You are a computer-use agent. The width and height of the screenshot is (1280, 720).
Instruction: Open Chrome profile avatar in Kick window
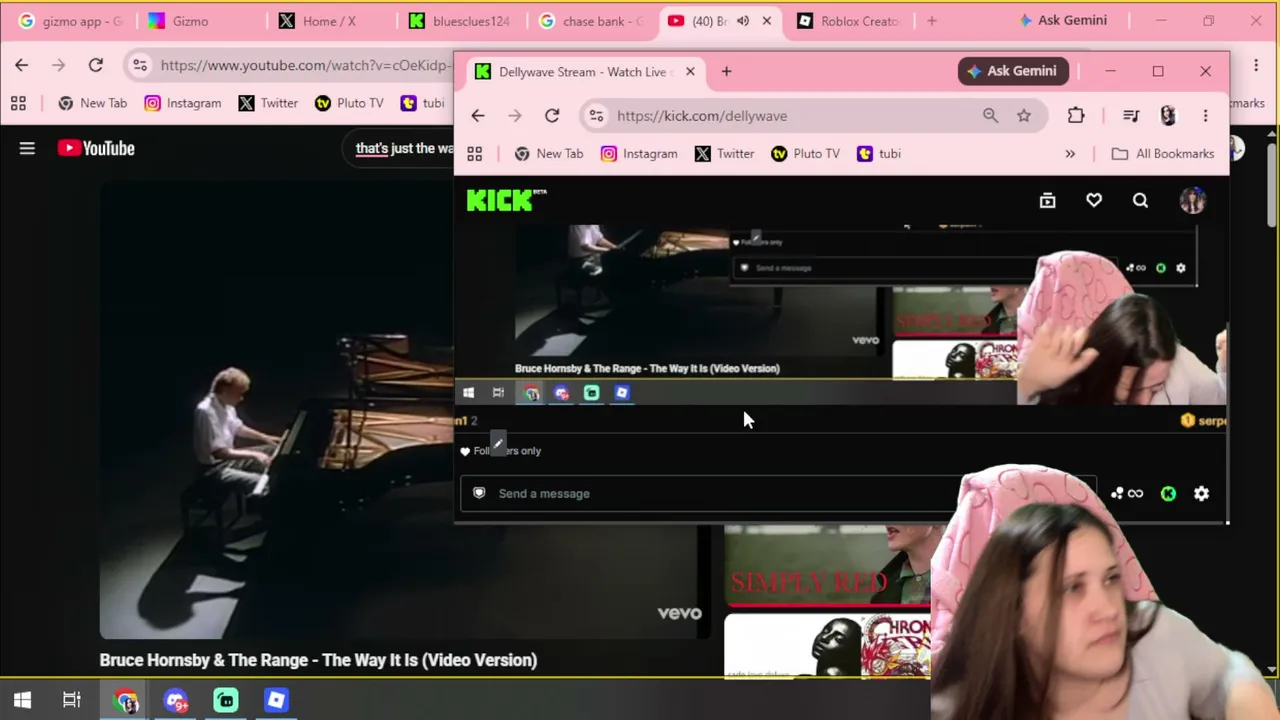coord(1168,116)
